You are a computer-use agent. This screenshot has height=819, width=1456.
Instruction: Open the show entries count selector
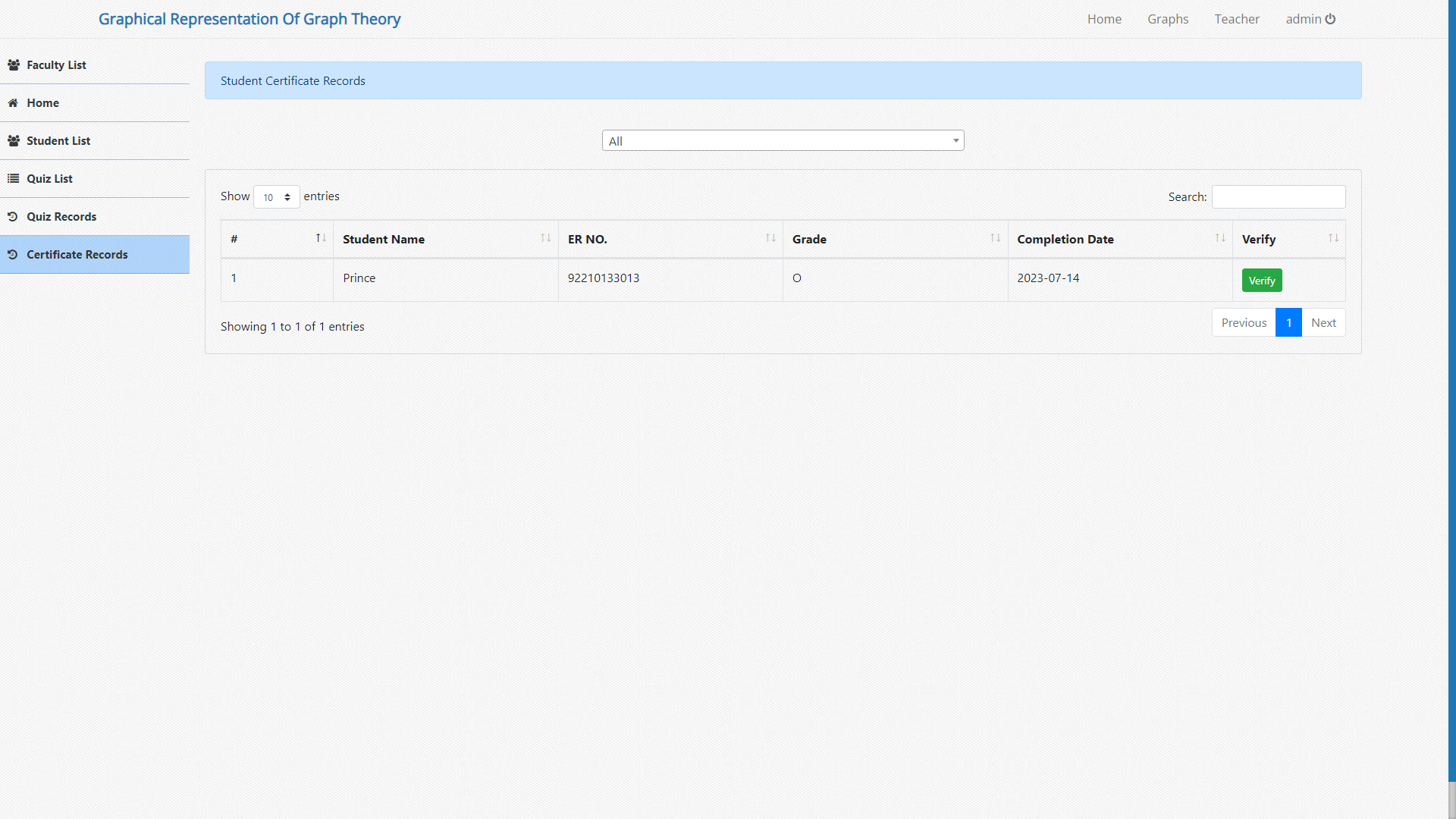(x=276, y=197)
